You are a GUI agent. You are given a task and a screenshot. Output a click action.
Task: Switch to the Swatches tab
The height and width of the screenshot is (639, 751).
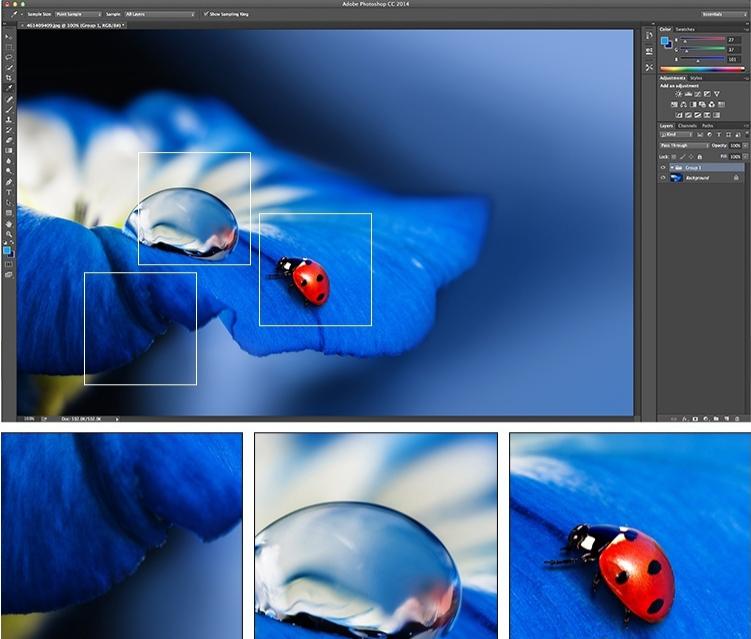point(685,29)
